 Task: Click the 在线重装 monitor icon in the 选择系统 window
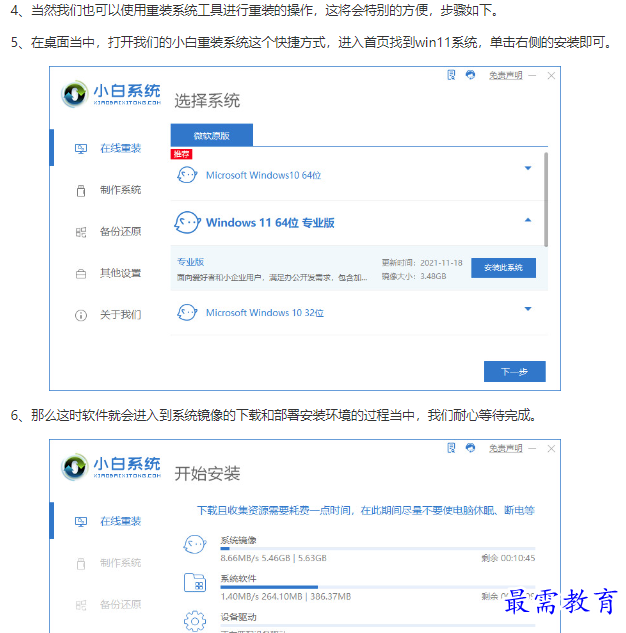pyautogui.click(x=81, y=149)
